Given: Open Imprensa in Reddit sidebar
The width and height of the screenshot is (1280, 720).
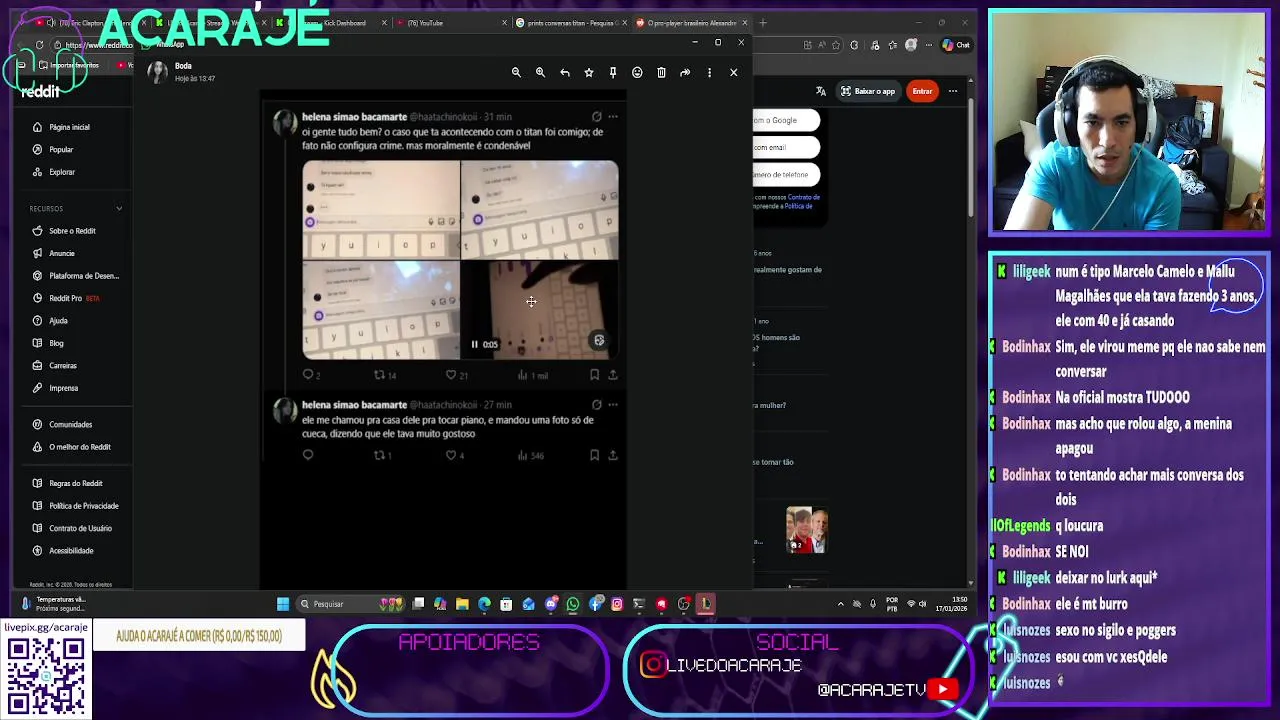Looking at the screenshot, I should point(63,388).
